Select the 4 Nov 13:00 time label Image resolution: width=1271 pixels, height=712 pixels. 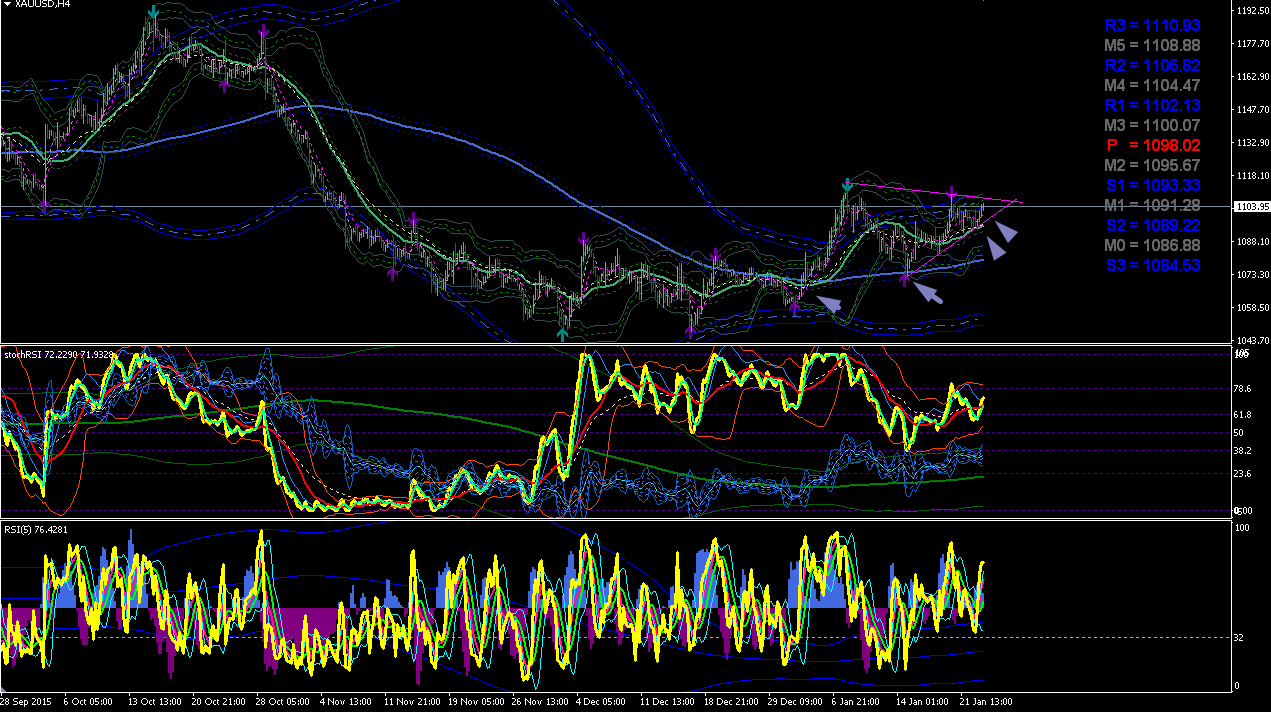tap(345, 701)
